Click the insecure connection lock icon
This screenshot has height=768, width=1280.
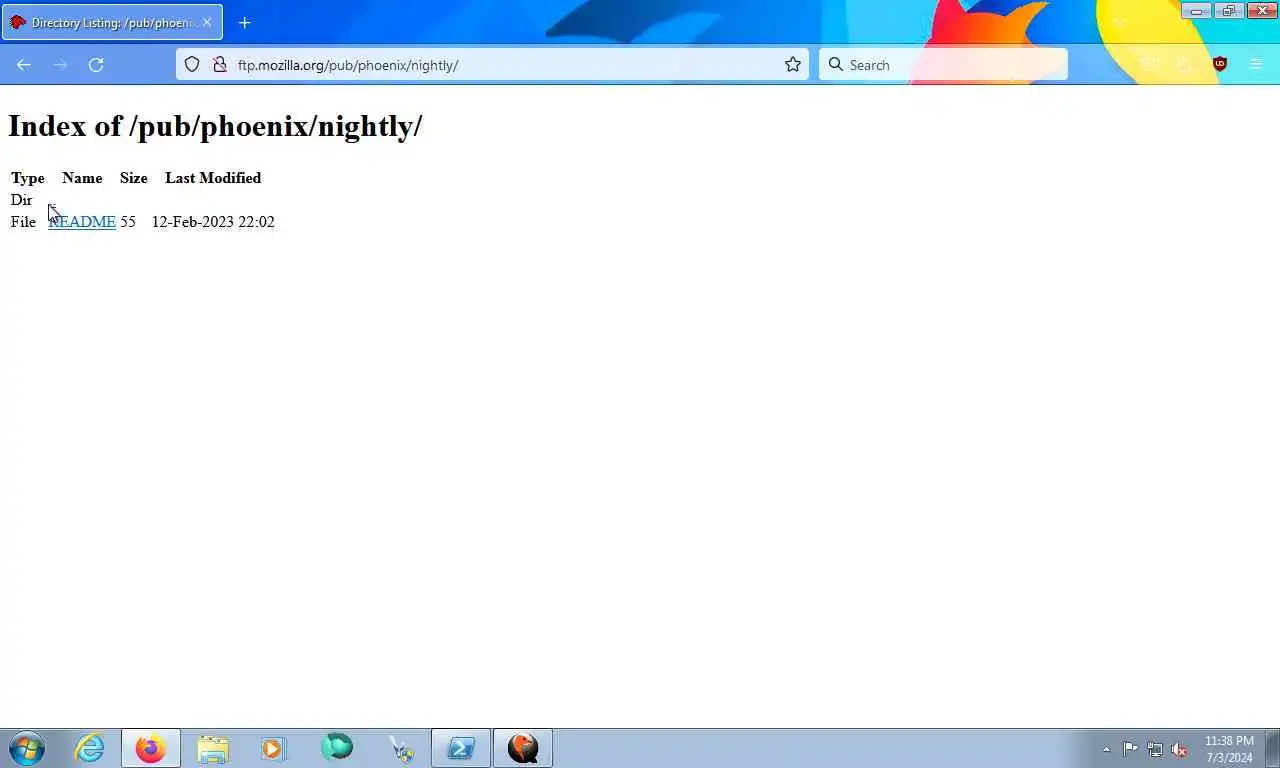(x=220, y=65)
